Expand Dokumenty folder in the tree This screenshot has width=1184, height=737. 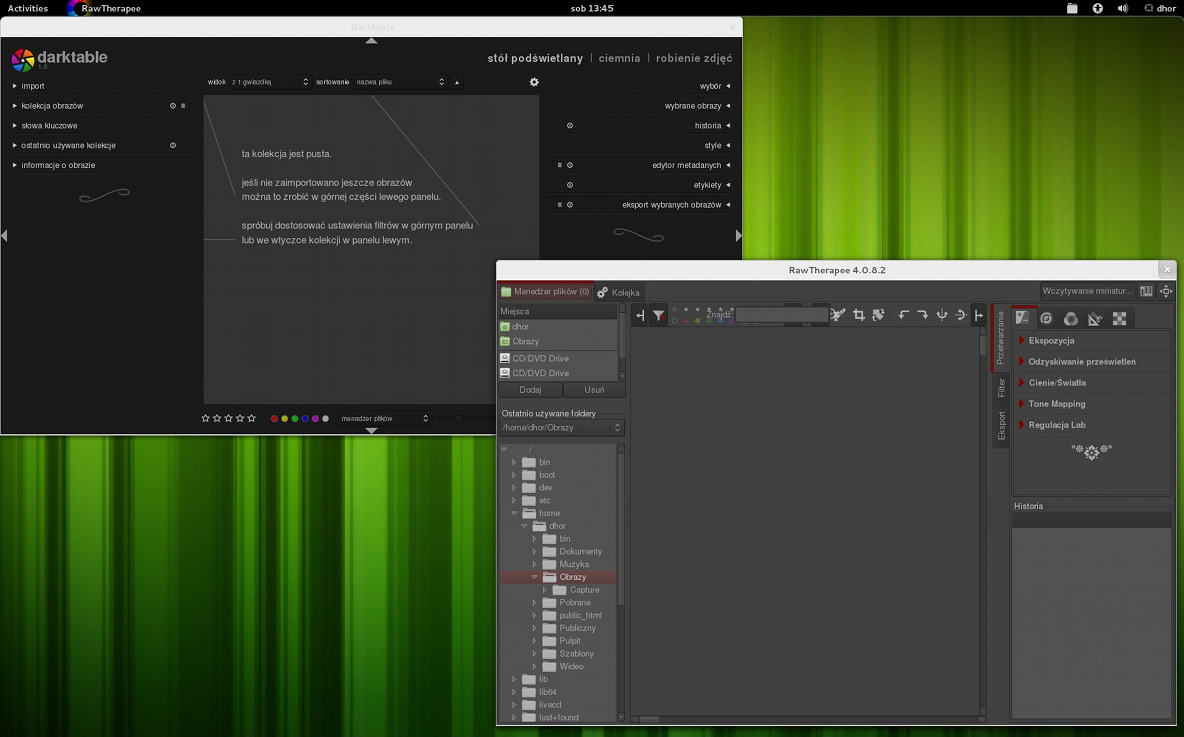coord(534,551)
